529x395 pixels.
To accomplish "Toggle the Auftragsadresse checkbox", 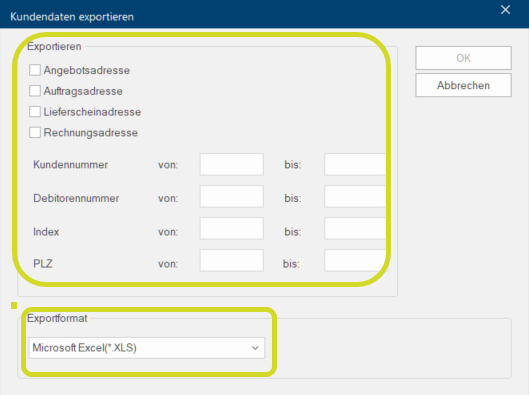I will click(x=35, y=91).
